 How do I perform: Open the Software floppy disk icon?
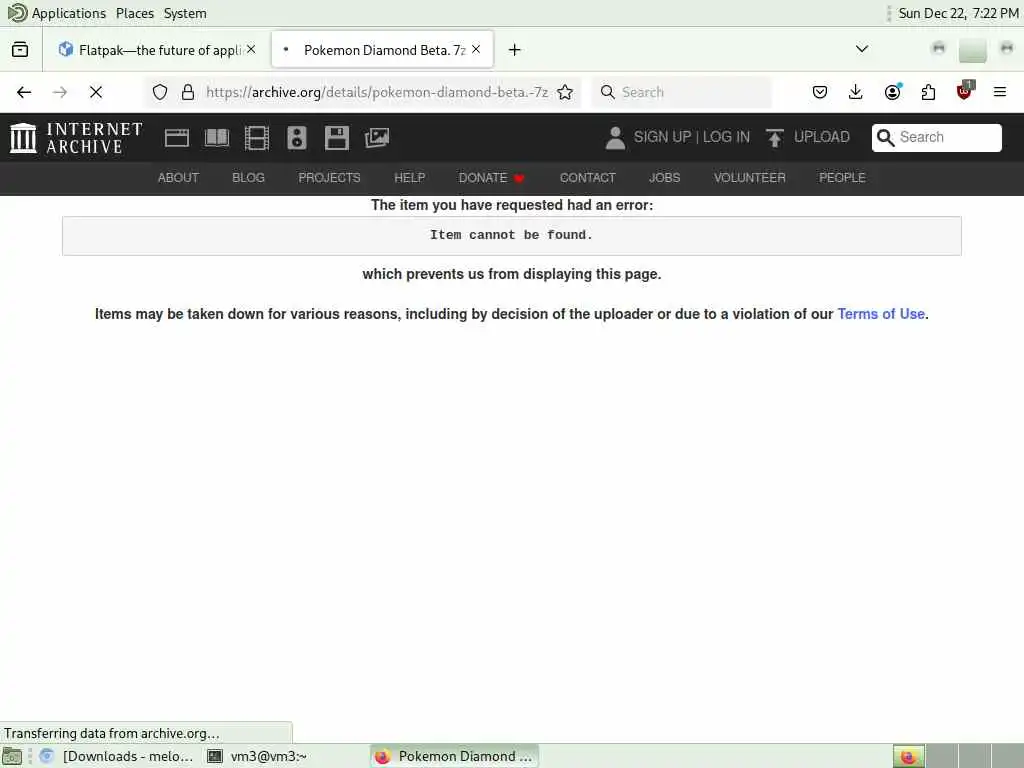[x=337, y=138]
